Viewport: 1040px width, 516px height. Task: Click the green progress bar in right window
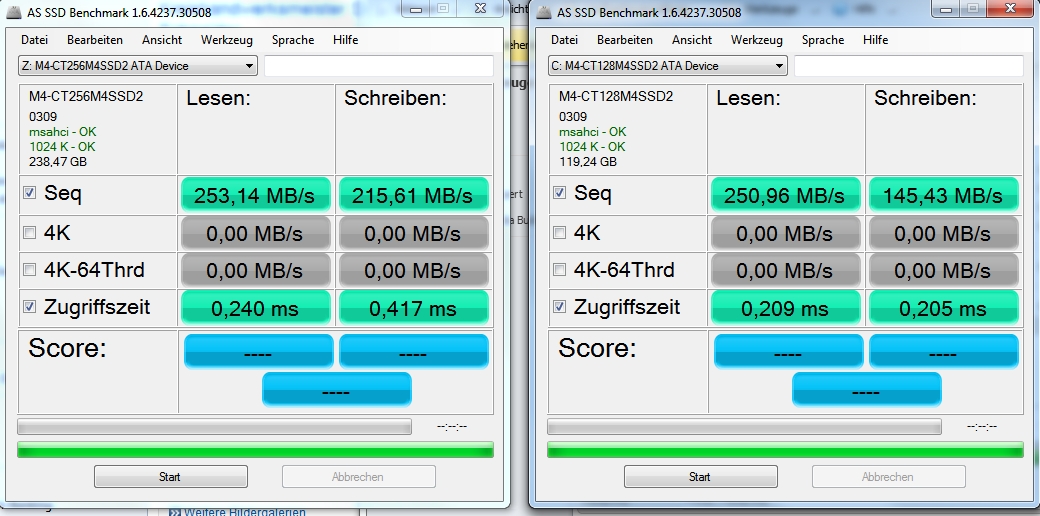(785, 450)
